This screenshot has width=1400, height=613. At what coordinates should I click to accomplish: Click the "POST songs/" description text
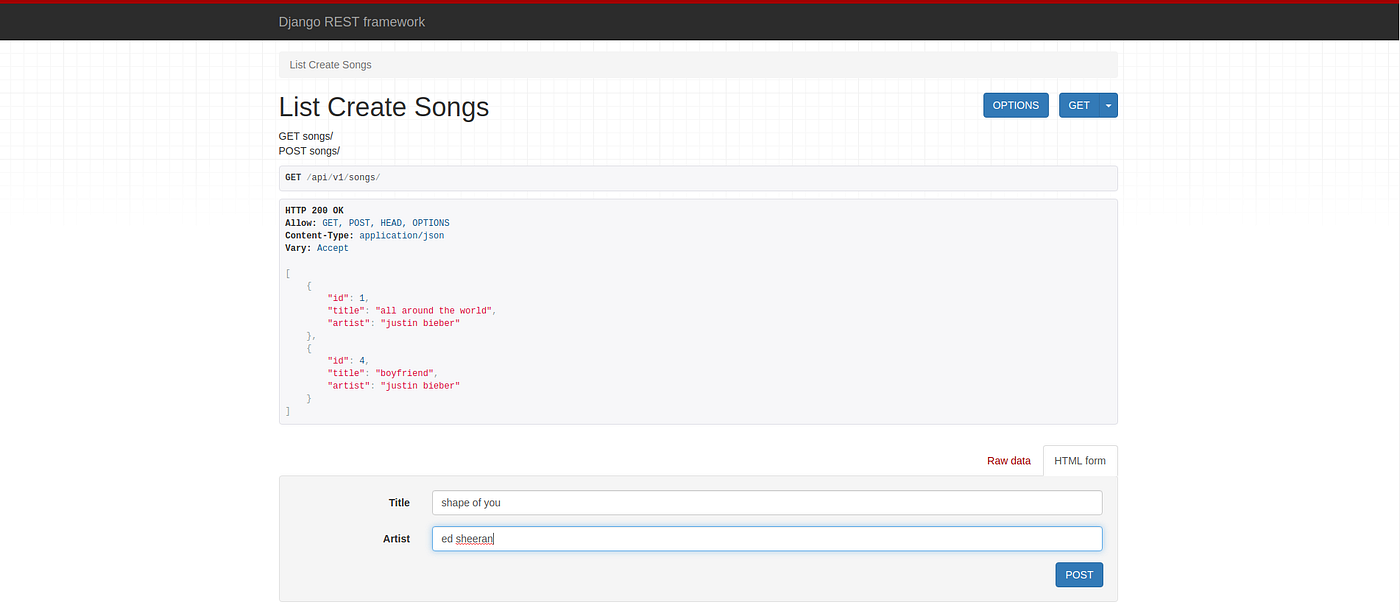tap(309, 151)
